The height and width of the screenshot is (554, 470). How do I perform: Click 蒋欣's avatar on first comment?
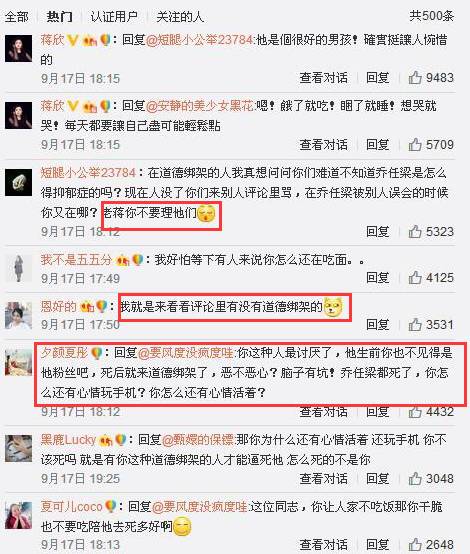[x=18, y=48]
